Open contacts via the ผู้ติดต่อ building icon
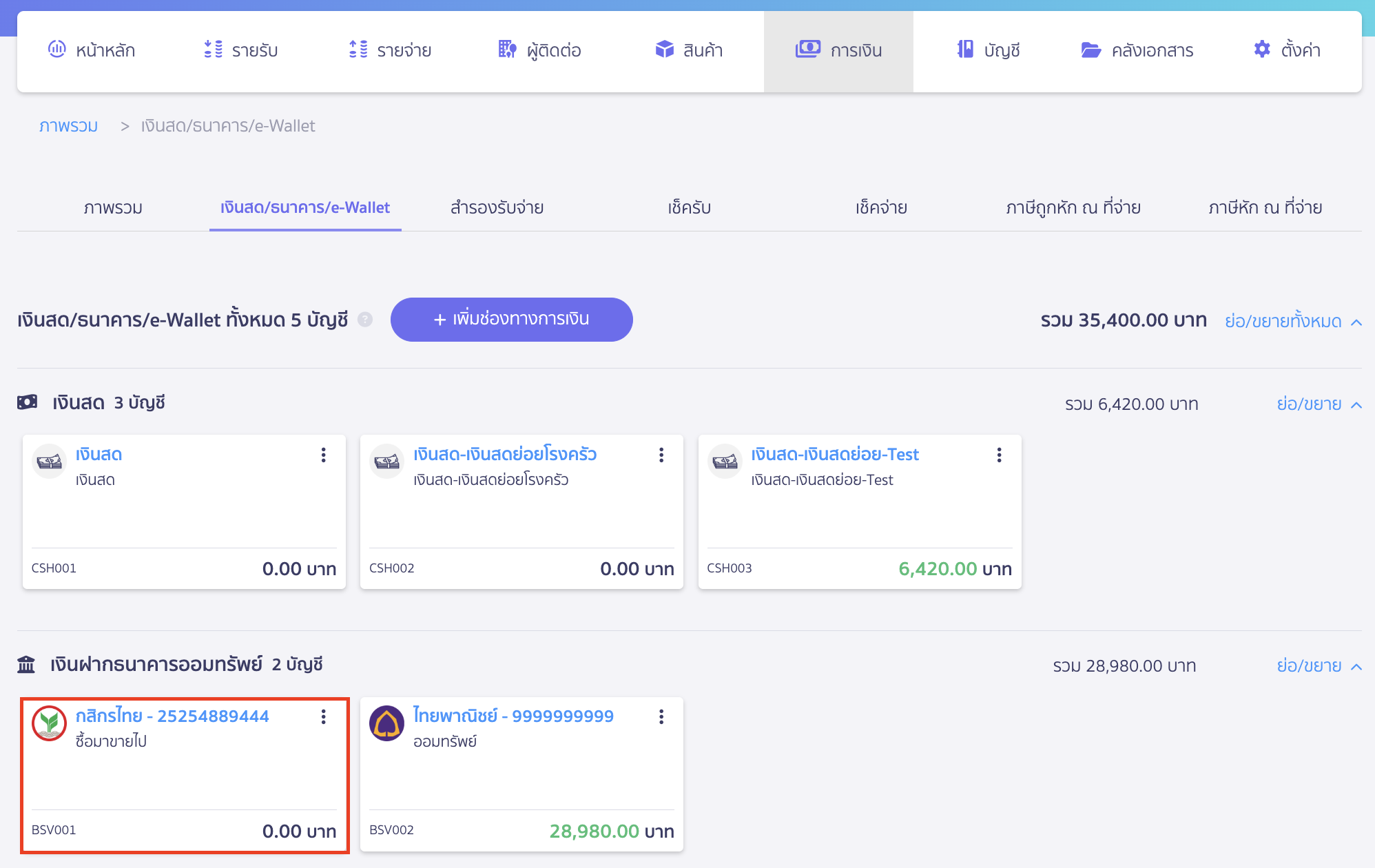Image resolution: width=1375 pixels, height=868 pixels. point(506,50)
